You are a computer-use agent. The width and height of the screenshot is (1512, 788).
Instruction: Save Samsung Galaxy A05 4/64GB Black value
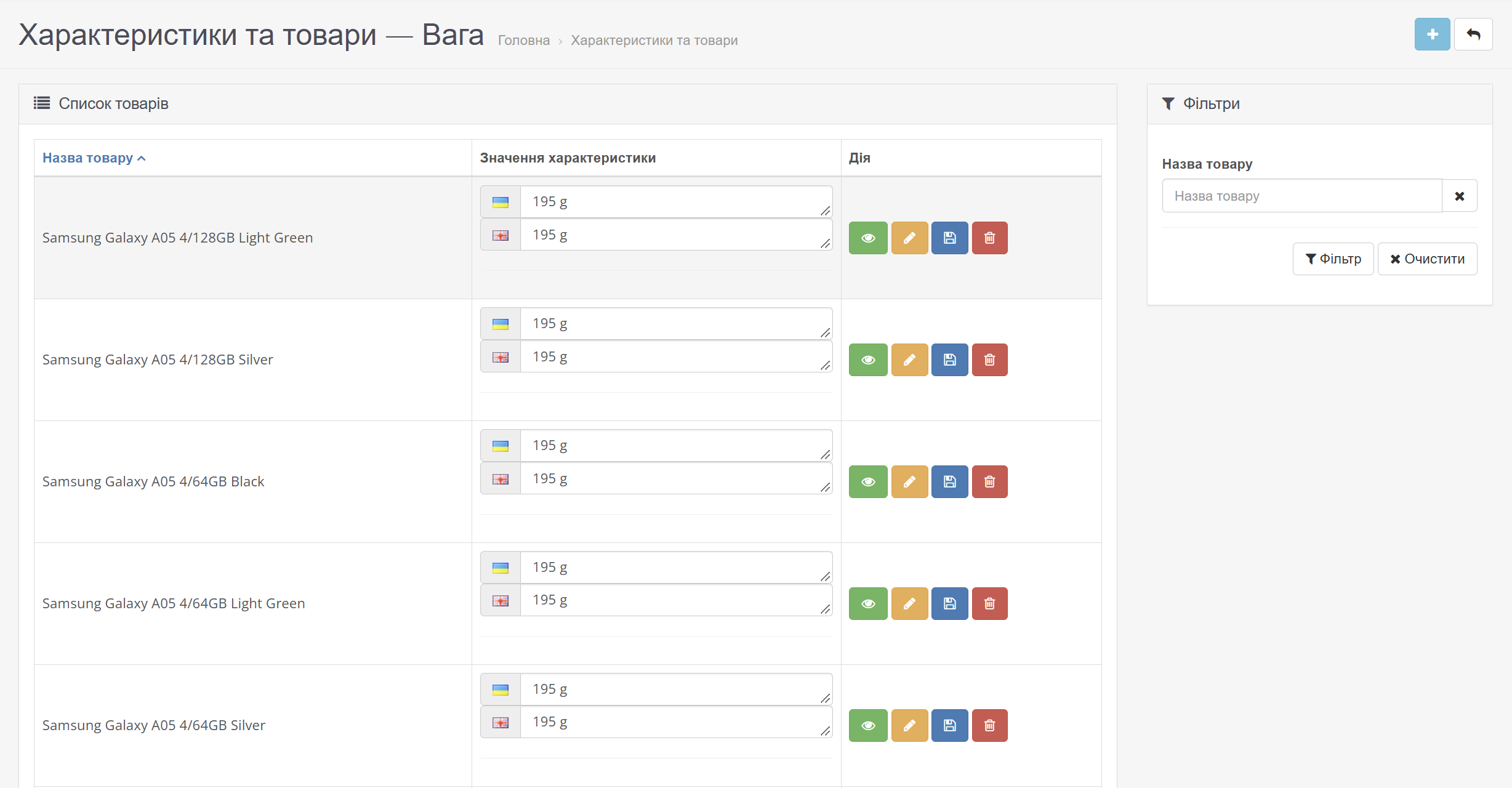950,481
